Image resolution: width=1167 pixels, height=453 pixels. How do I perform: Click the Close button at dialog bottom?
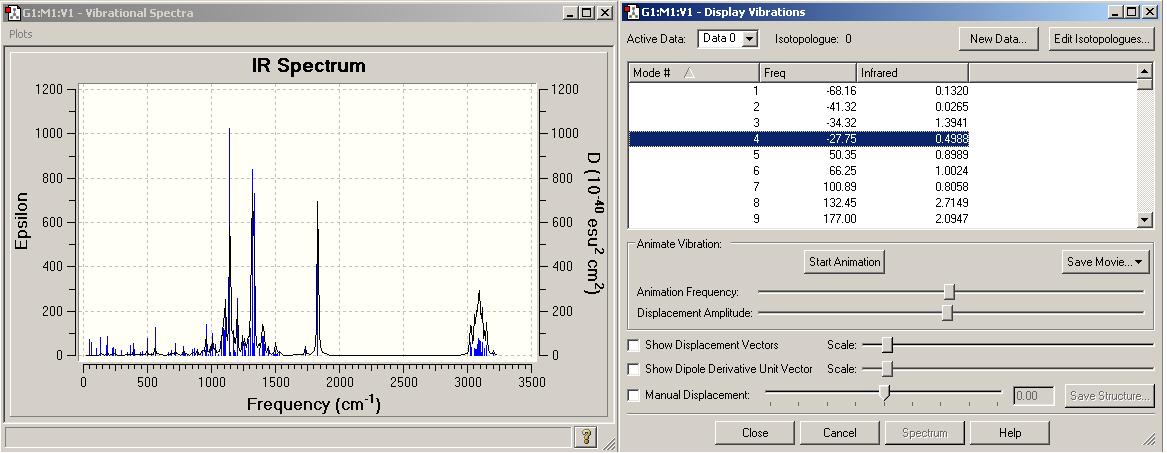pyautogui.click(x=755, y=433)
